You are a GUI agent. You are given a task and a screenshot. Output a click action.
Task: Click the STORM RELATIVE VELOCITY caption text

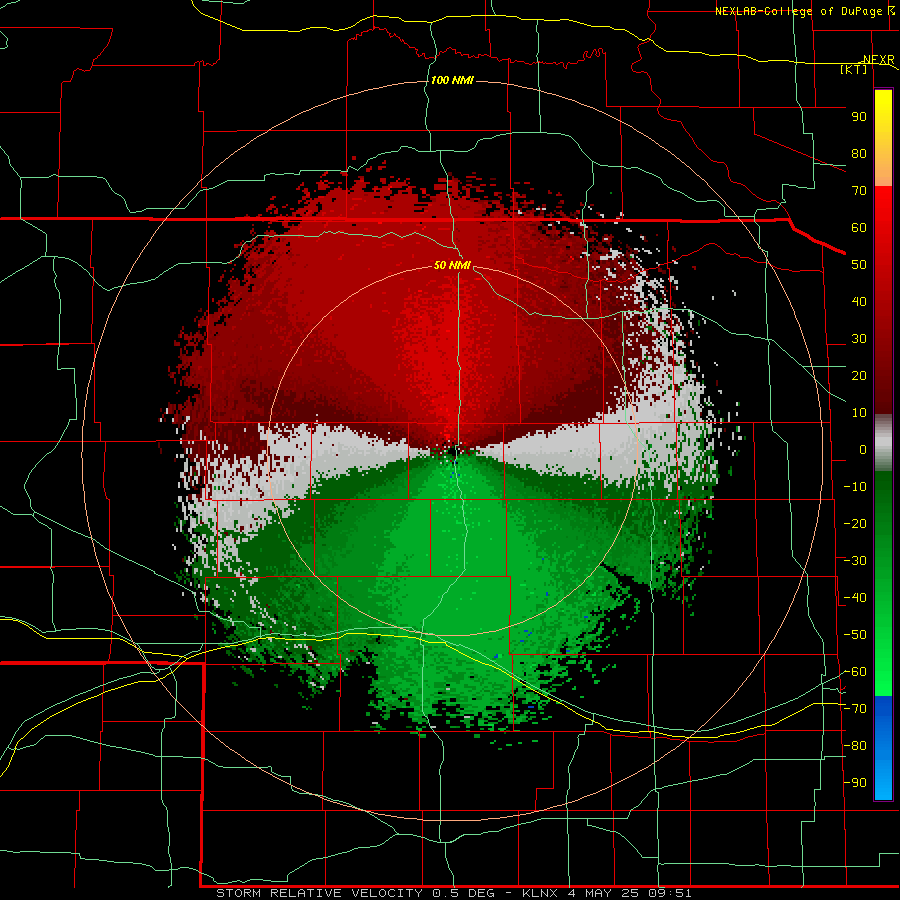tap(321, 893)
